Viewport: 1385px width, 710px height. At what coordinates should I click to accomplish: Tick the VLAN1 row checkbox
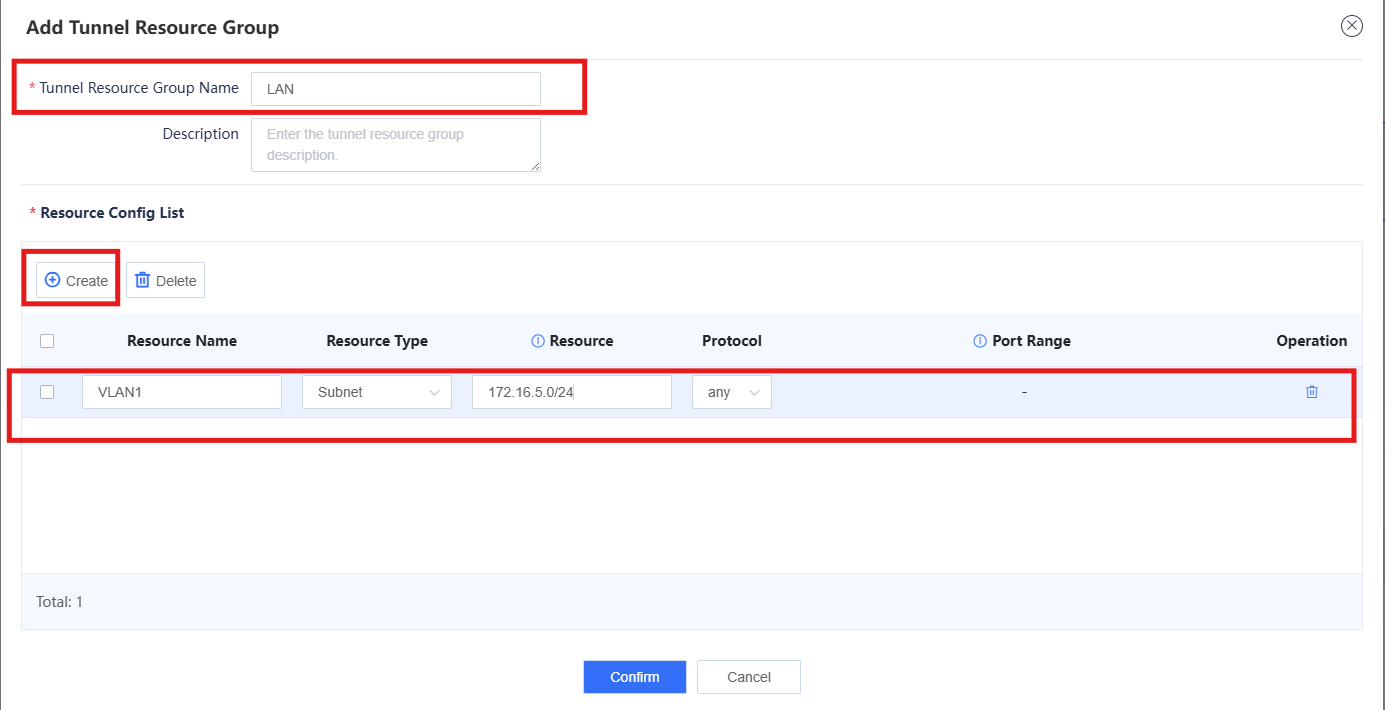pos(47,392)
